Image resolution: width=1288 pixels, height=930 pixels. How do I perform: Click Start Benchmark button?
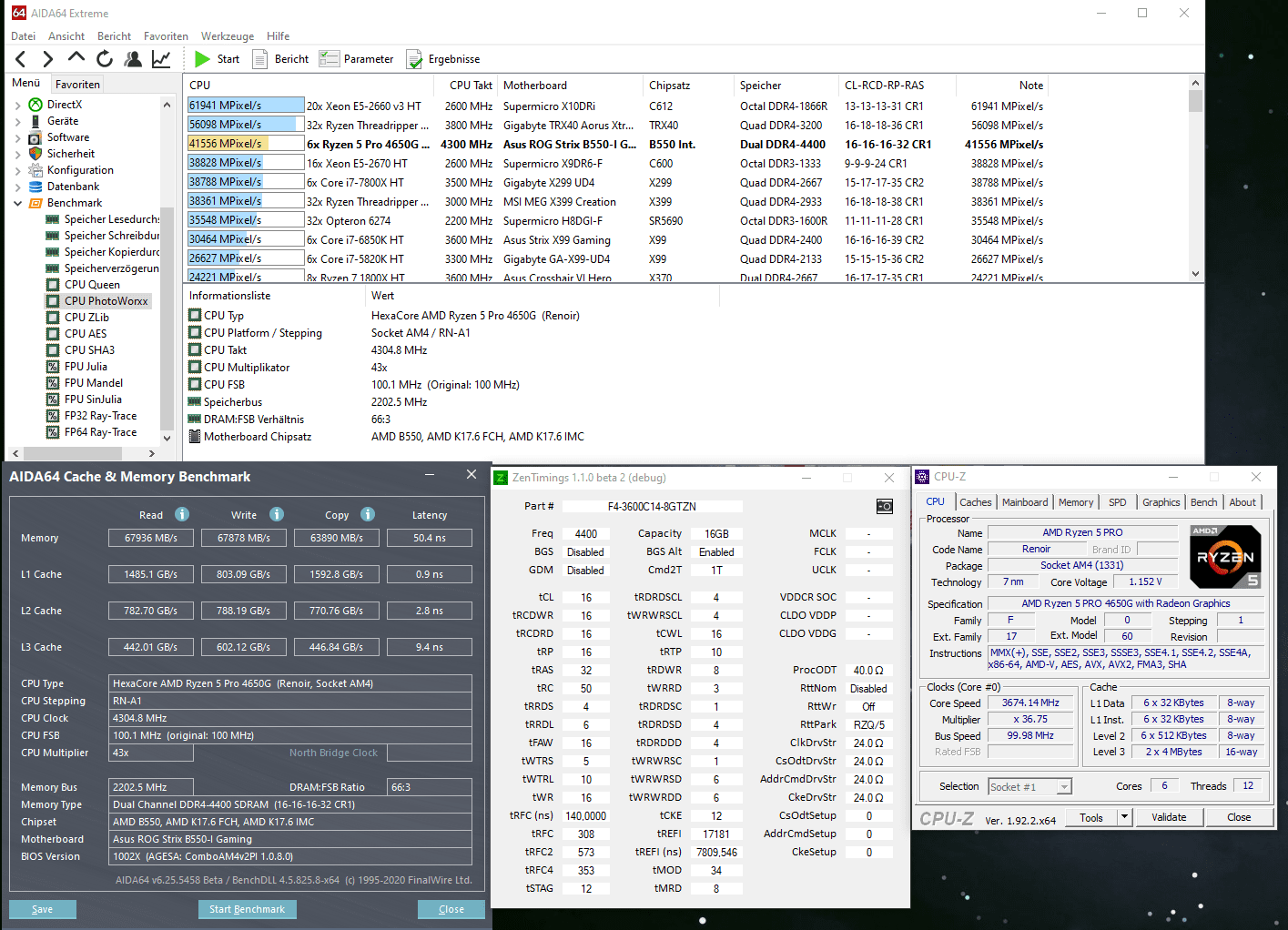[x=247, y=909]
